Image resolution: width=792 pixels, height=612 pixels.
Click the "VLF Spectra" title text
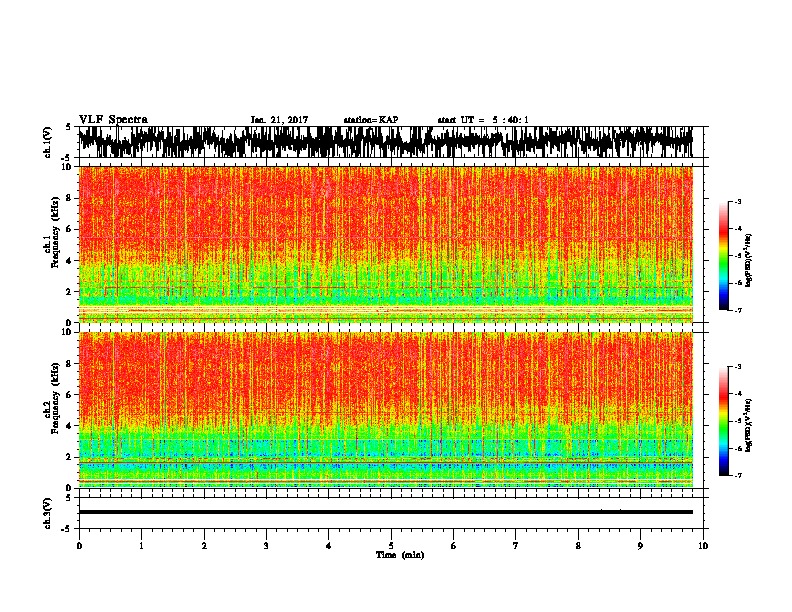point(113,120)
